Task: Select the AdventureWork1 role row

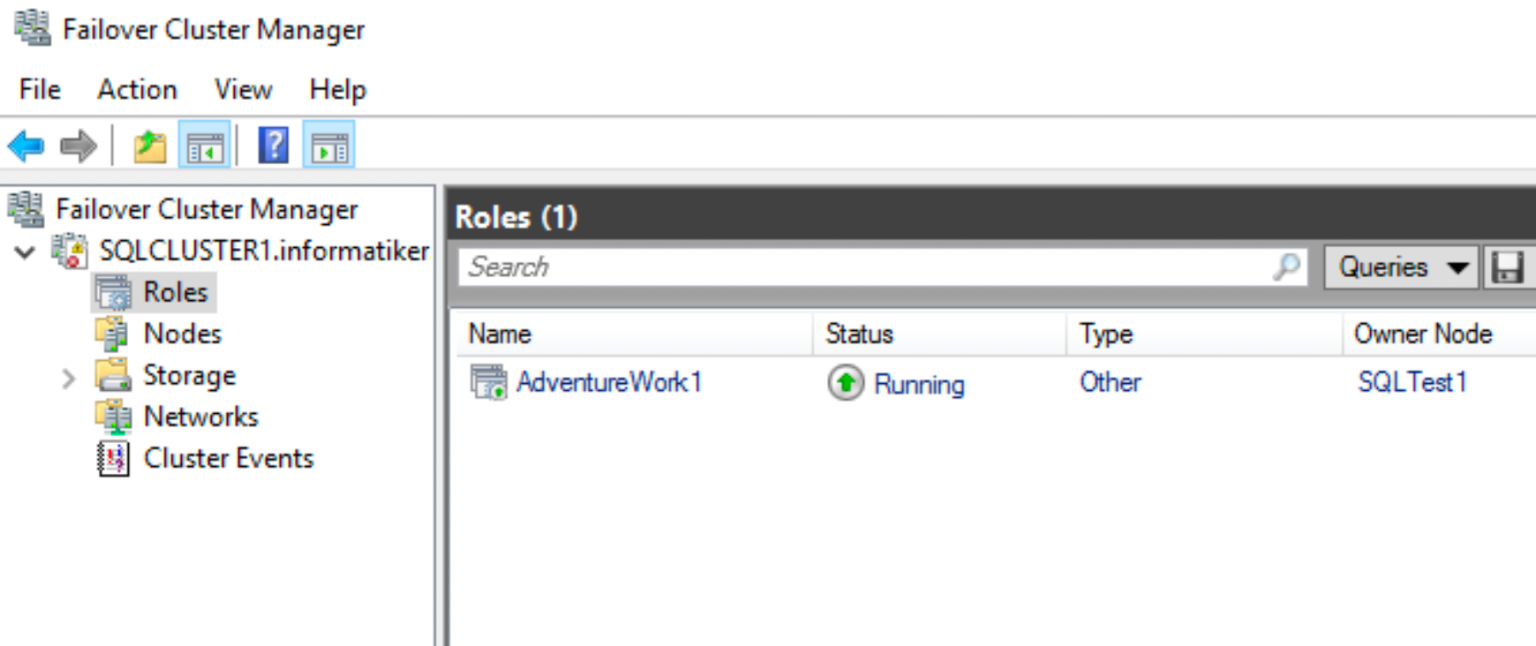Action: click(608, 383)
